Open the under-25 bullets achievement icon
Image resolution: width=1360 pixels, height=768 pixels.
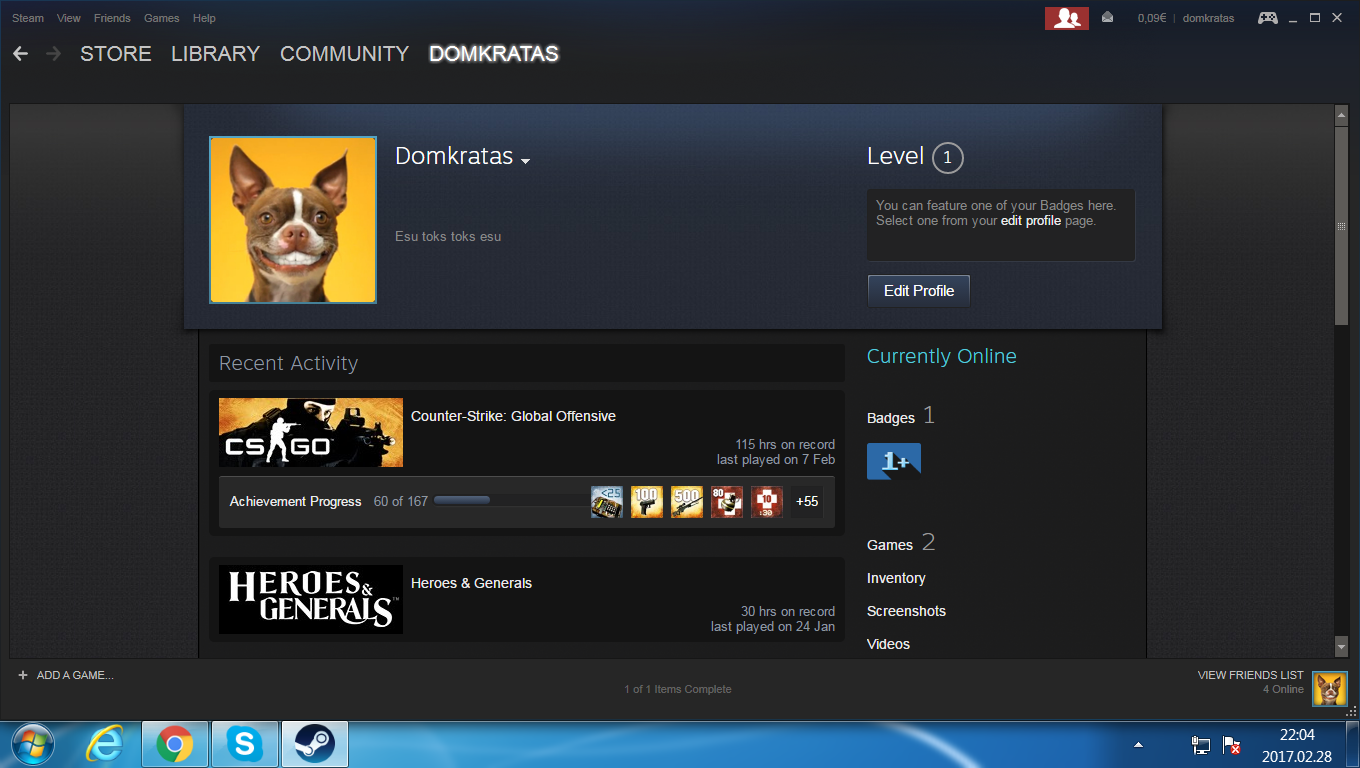607,501
